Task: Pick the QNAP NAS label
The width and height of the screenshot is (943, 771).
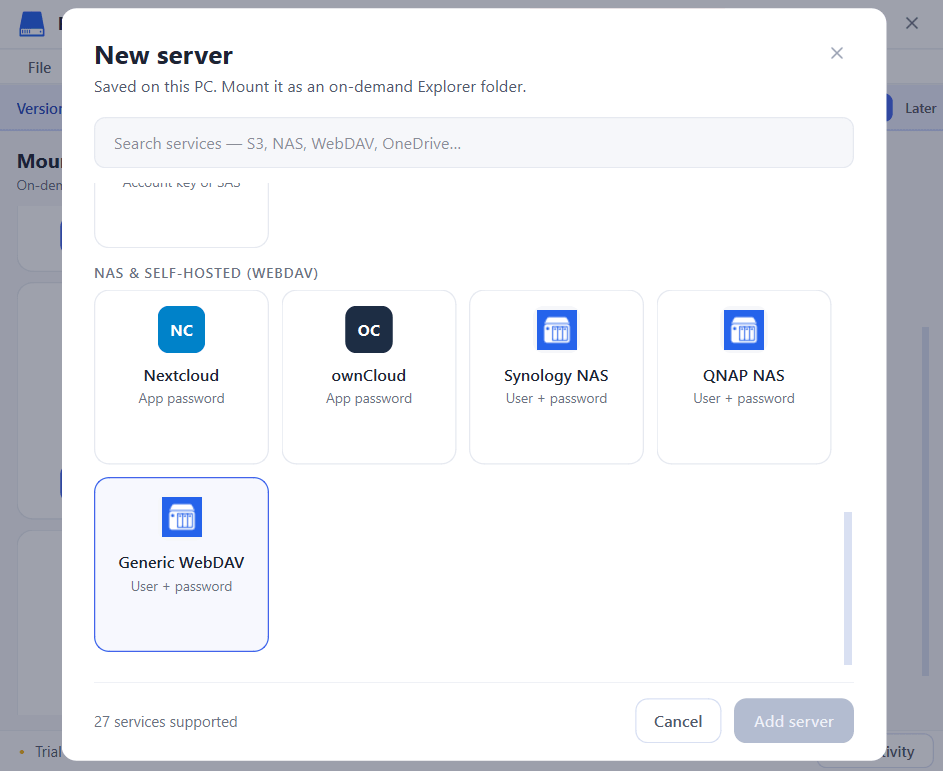Action: pyautogui.click(x=744, y=375)
